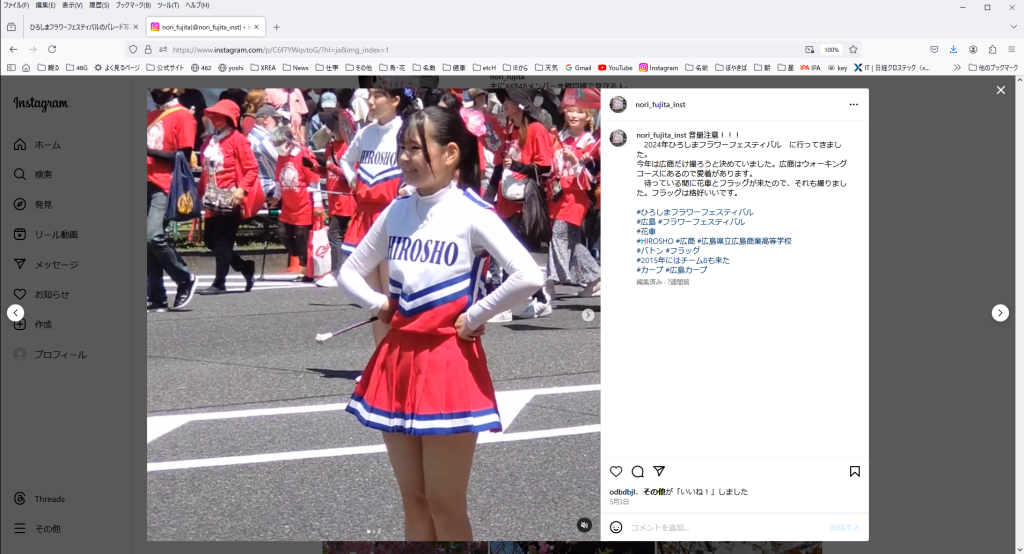Click the Instagram logo

[x=40, y=104]
